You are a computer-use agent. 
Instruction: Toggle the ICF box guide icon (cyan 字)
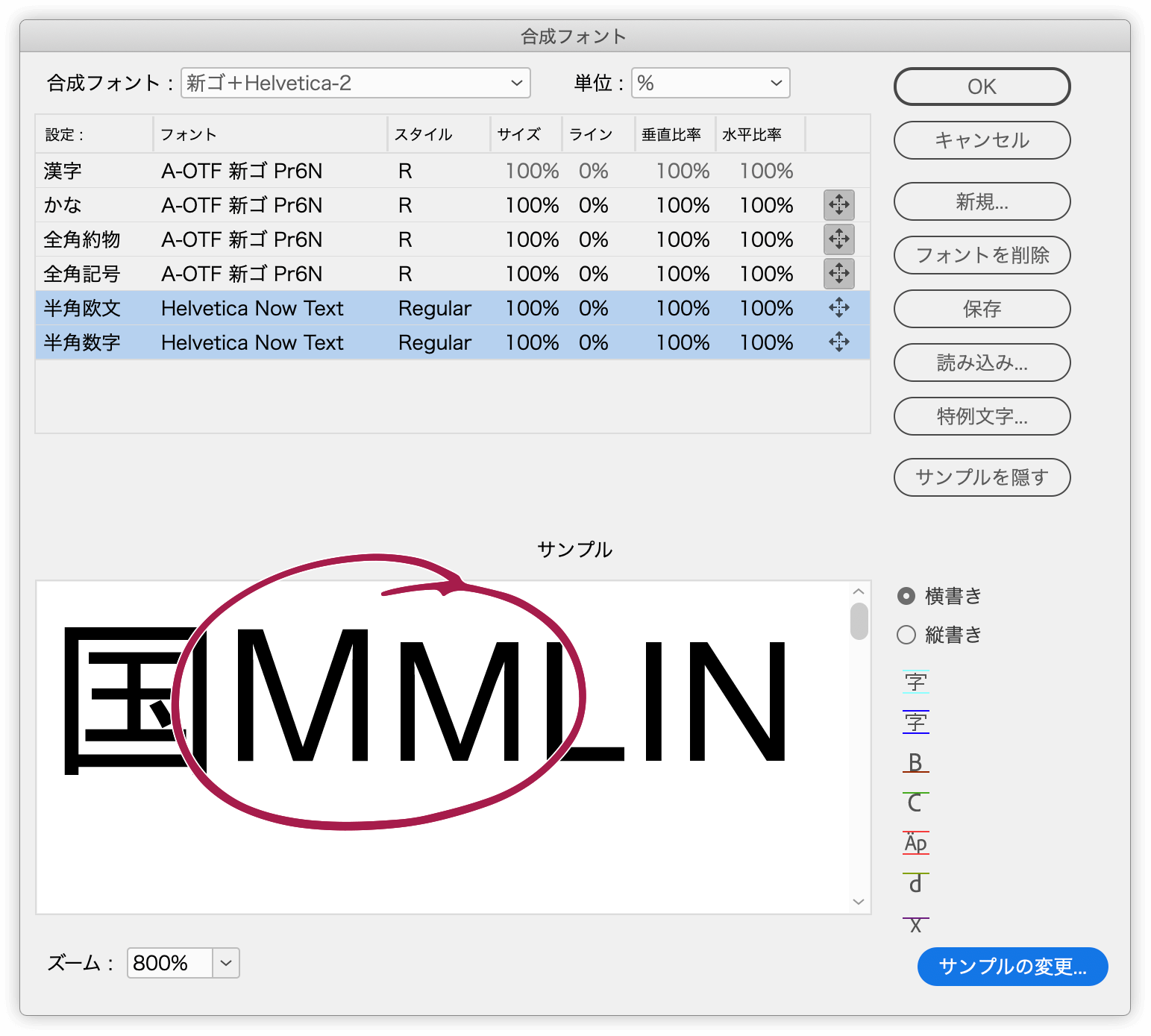click(916, 682)
